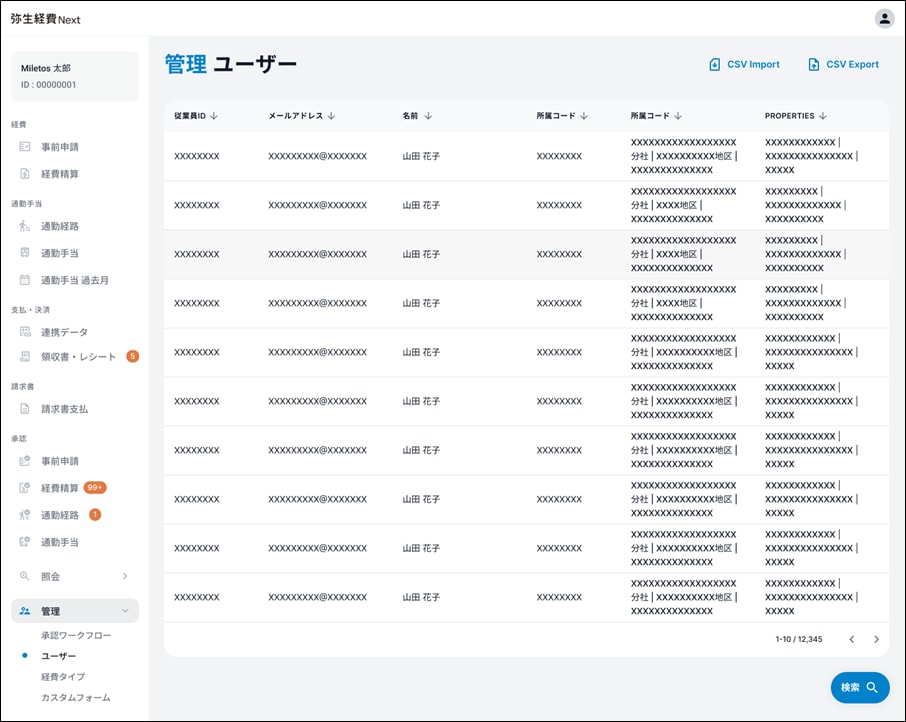Screen dimensions: 906x722
Task: Go to the next page of users
Action: (876, 639)
